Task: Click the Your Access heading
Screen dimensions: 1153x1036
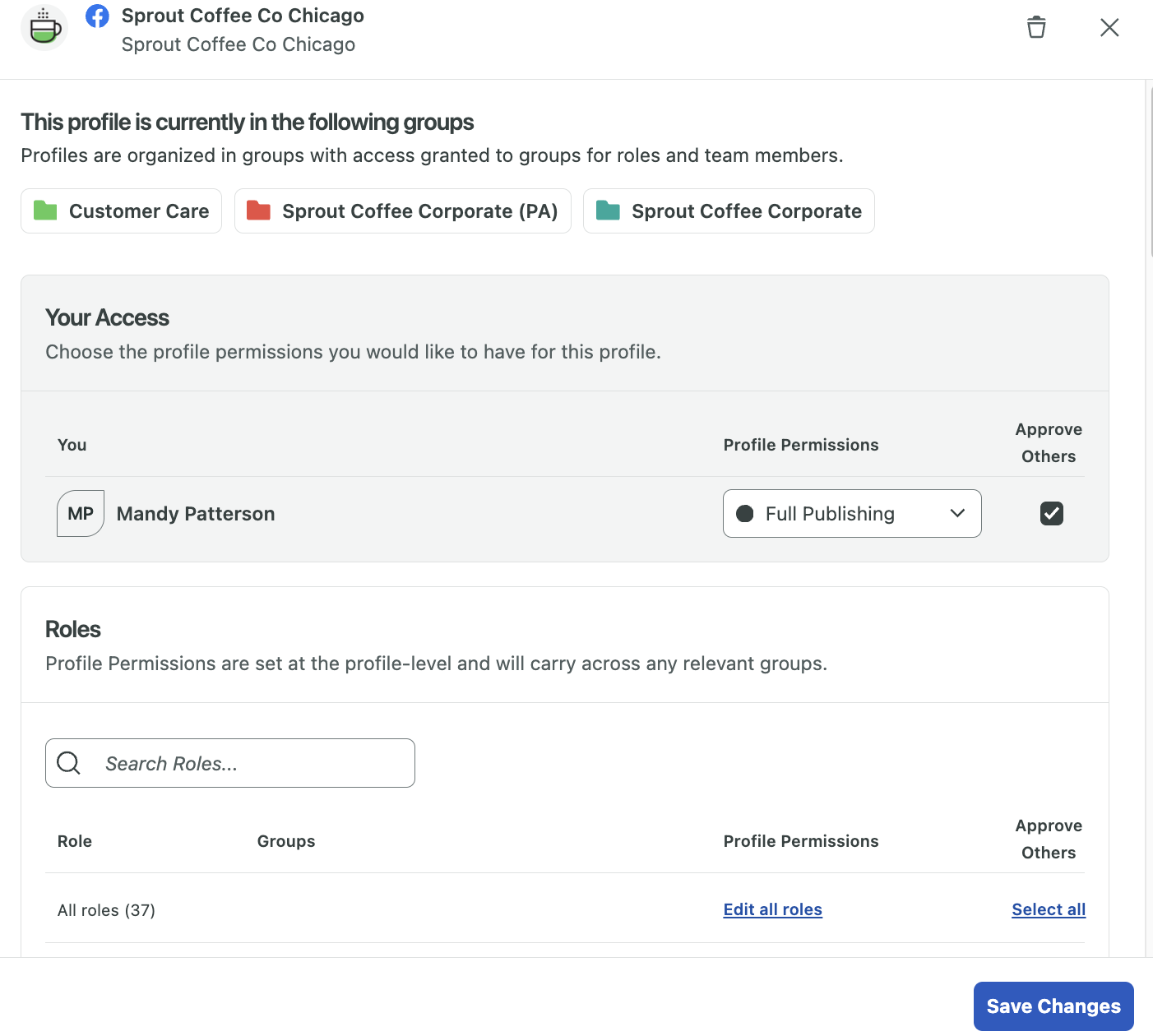Action: (108, 317)
